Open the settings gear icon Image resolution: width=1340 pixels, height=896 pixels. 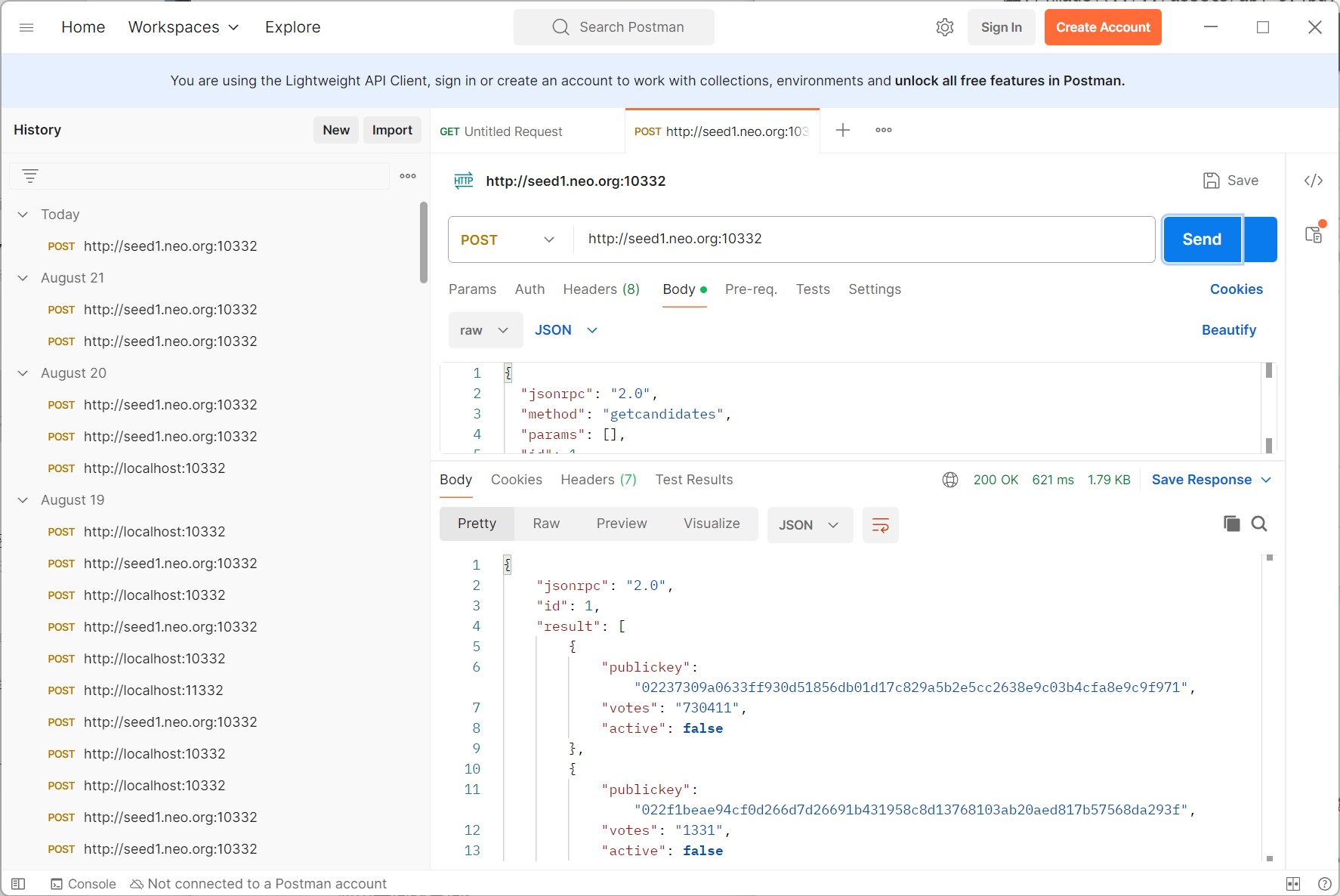tap(944, 27)
